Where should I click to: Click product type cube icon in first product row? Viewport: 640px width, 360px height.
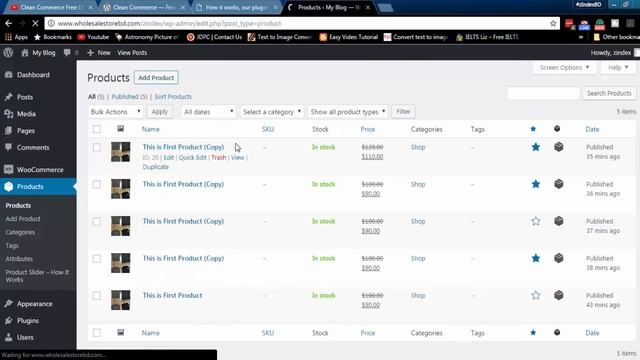[558, 147]
